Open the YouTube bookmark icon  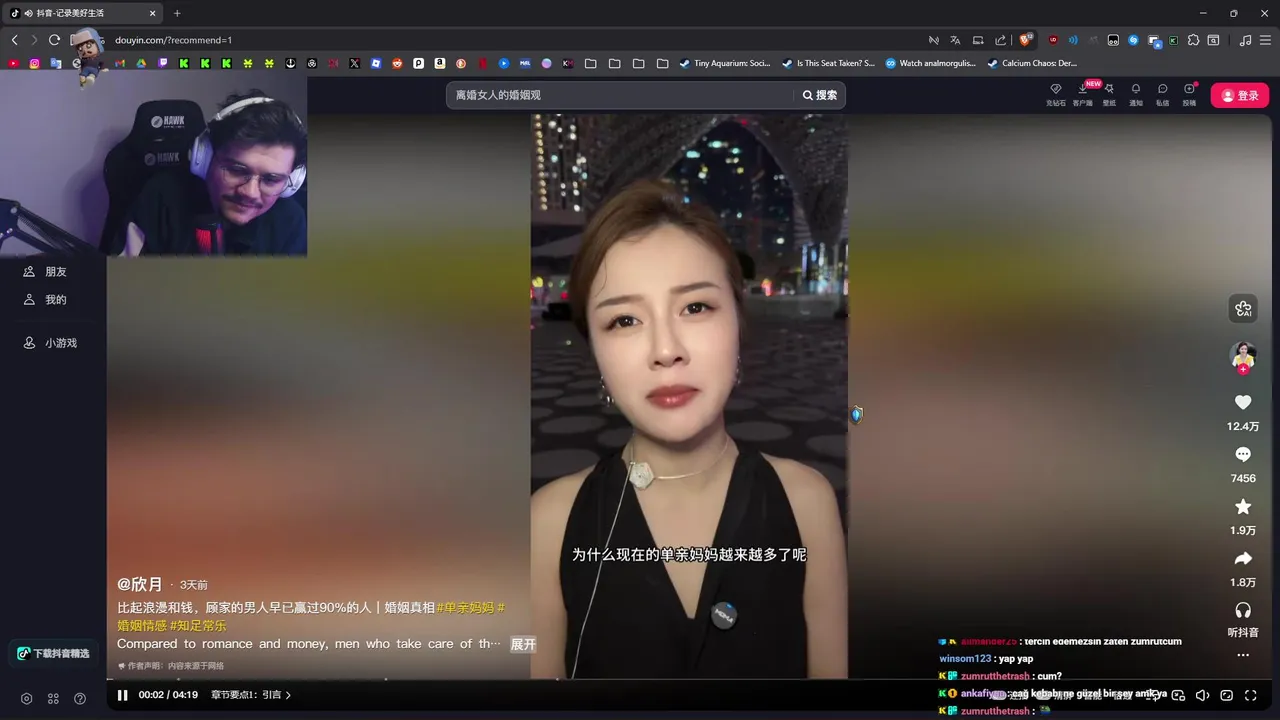(13, 63)
